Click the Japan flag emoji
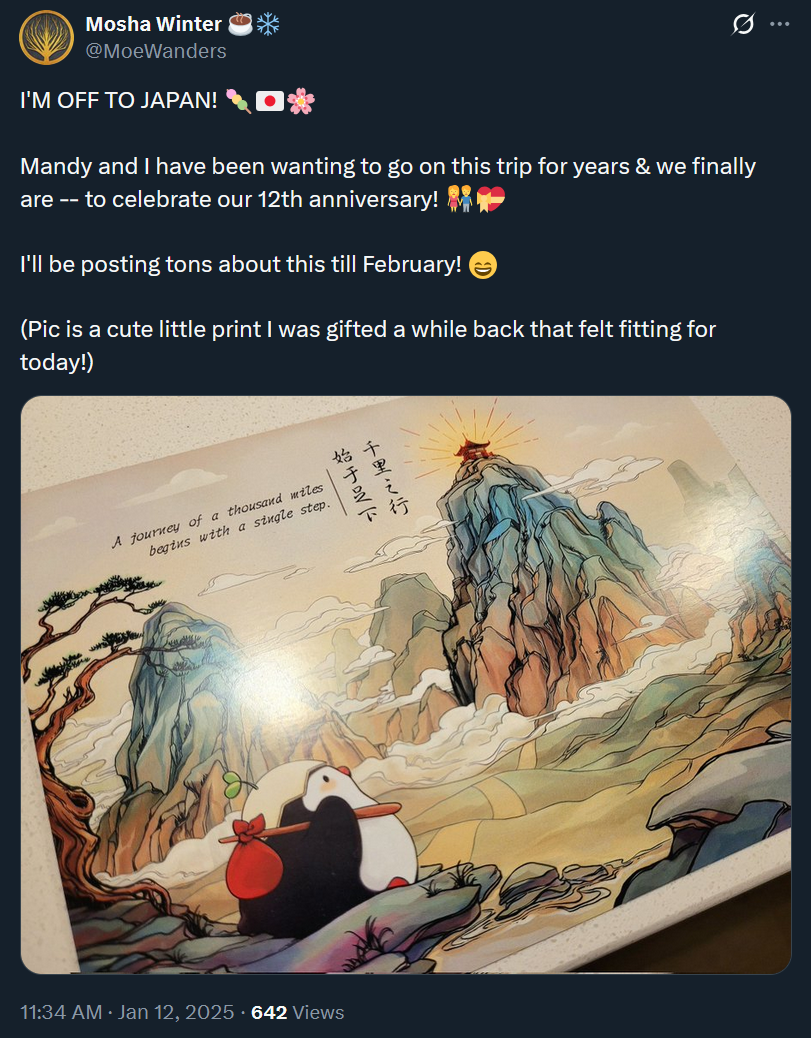811x1038 pixels. coord(269,101)
